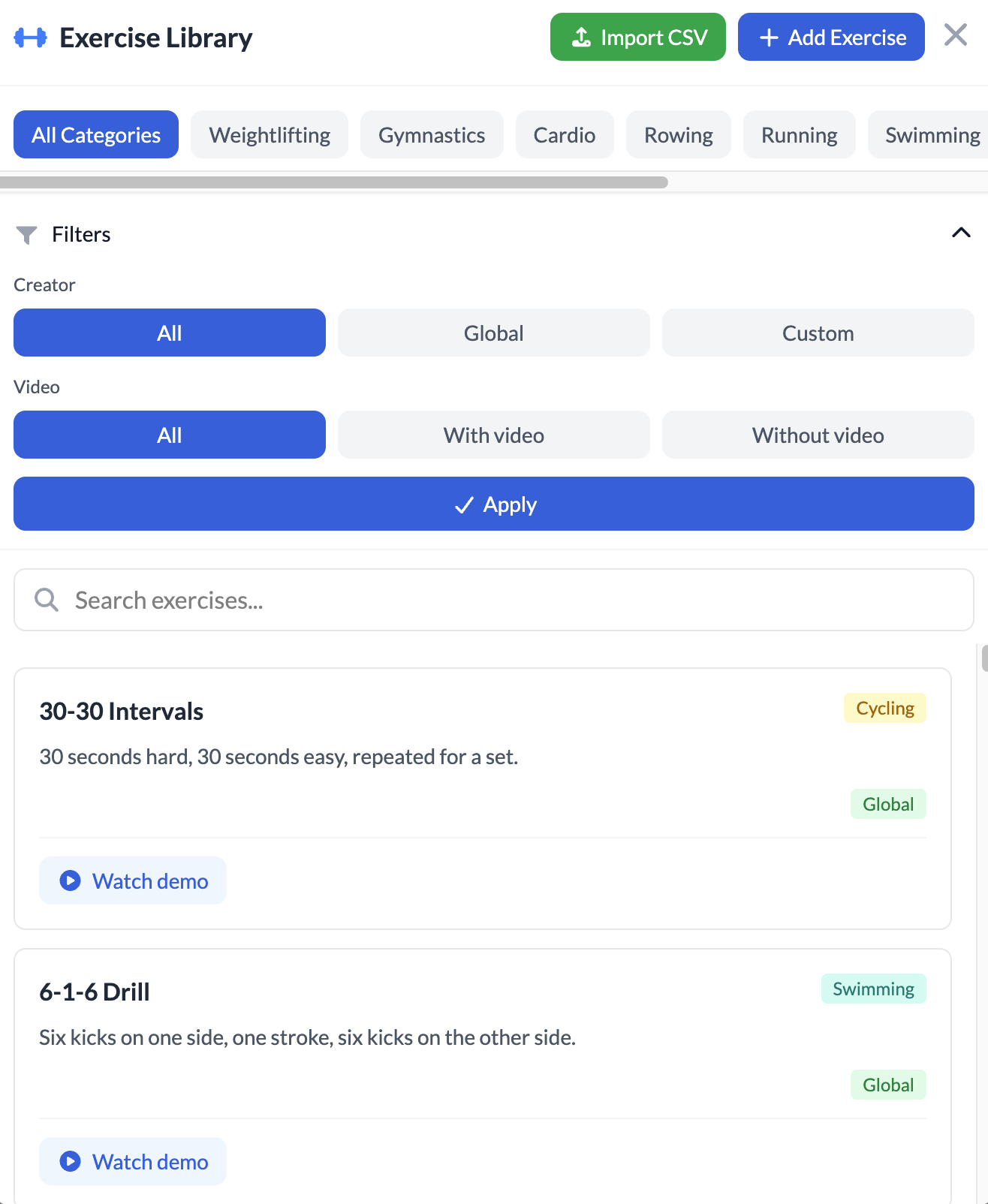Switch to Weightlifting category tab
The height and width of the screenshot is (1204, 988).
pyautogui.click(x=270, y=134)
